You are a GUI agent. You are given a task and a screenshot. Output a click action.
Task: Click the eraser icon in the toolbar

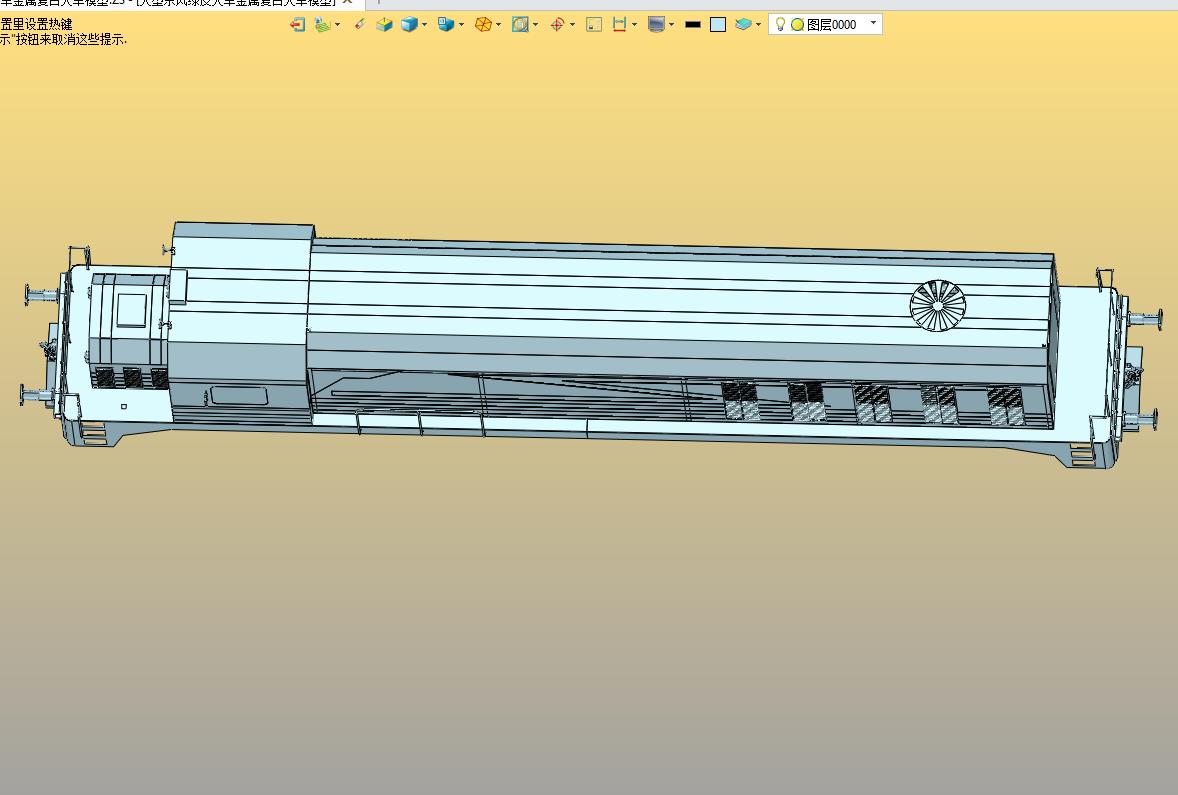360,25
